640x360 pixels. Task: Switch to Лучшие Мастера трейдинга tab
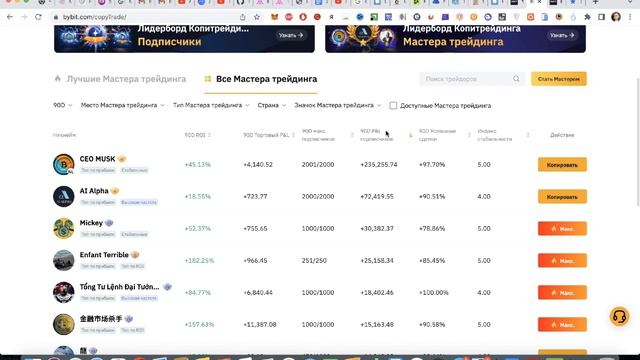(120, 79)
